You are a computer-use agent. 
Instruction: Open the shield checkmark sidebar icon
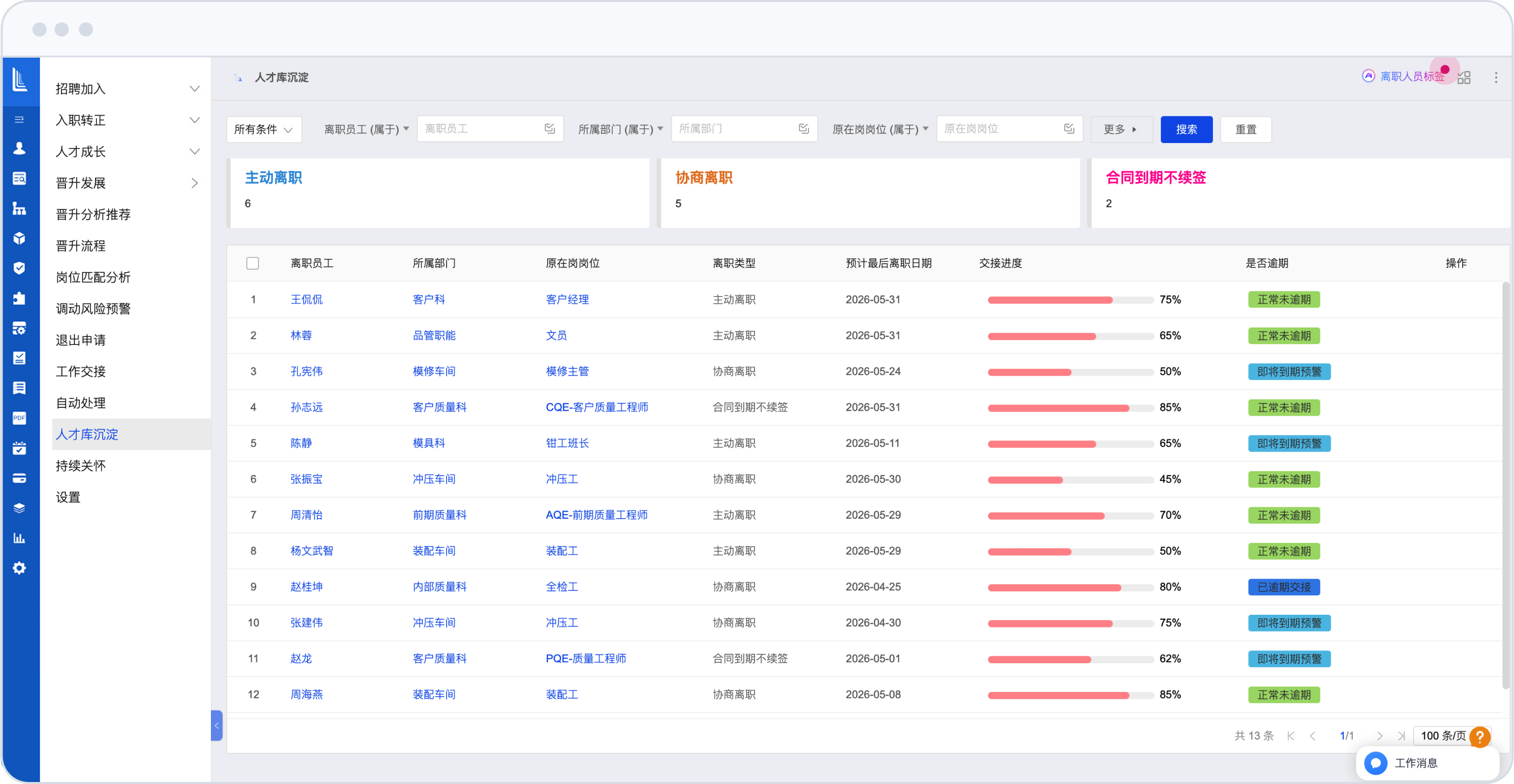[19, 268]
